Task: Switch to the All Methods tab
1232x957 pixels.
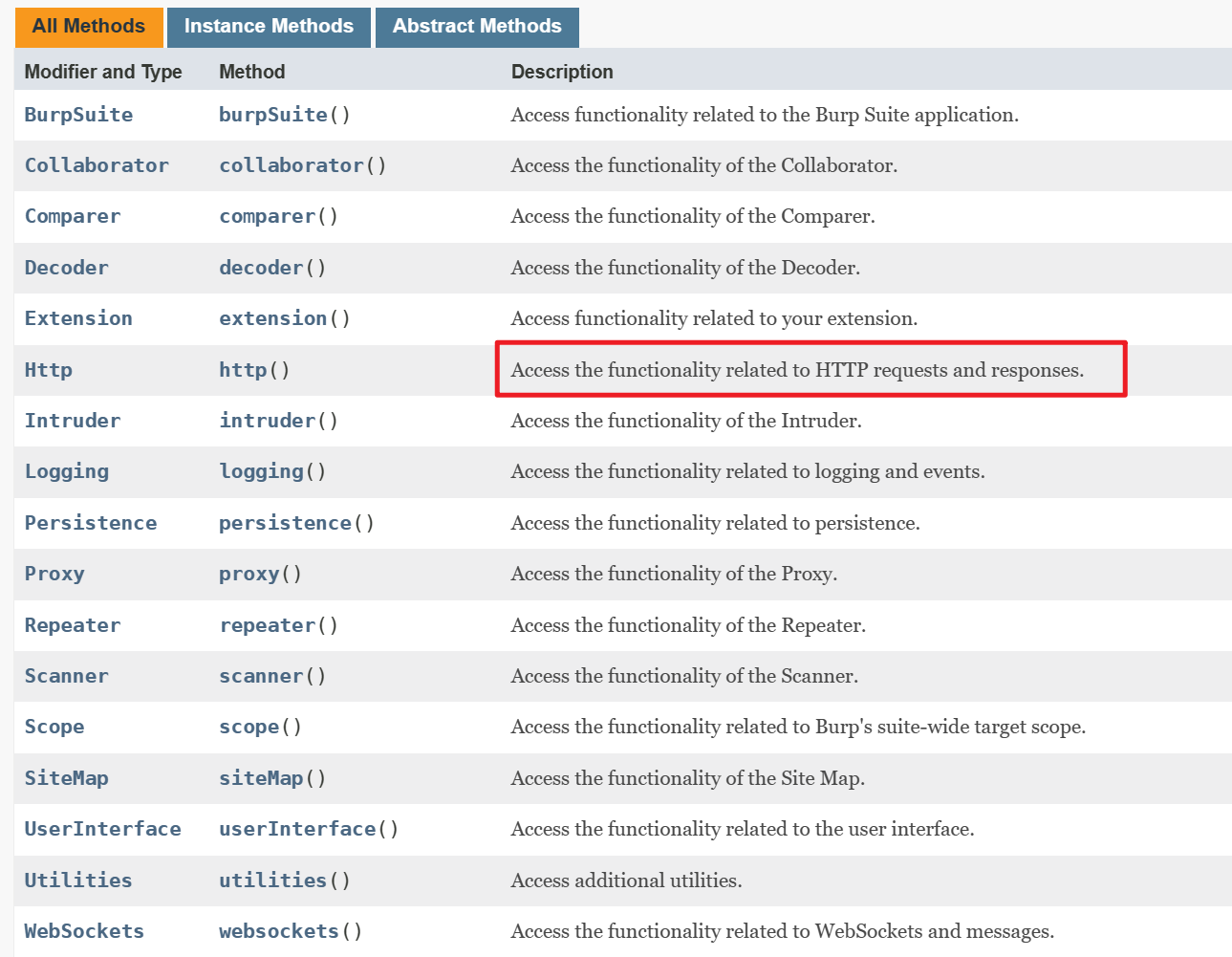Action: [89, 27]
